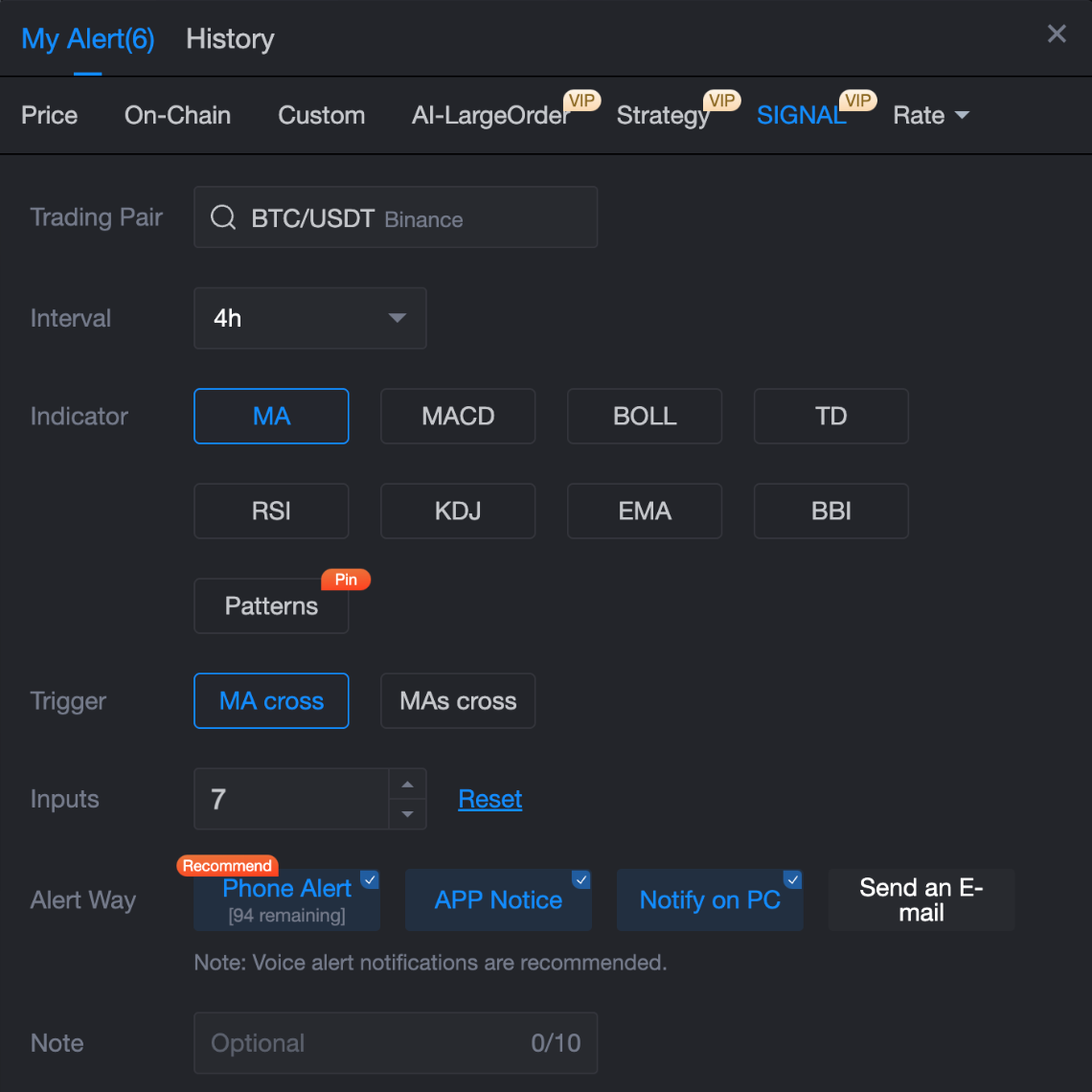
Task: Click the VIP badge above SIGNAL
Action: click(x=857, y=100)
